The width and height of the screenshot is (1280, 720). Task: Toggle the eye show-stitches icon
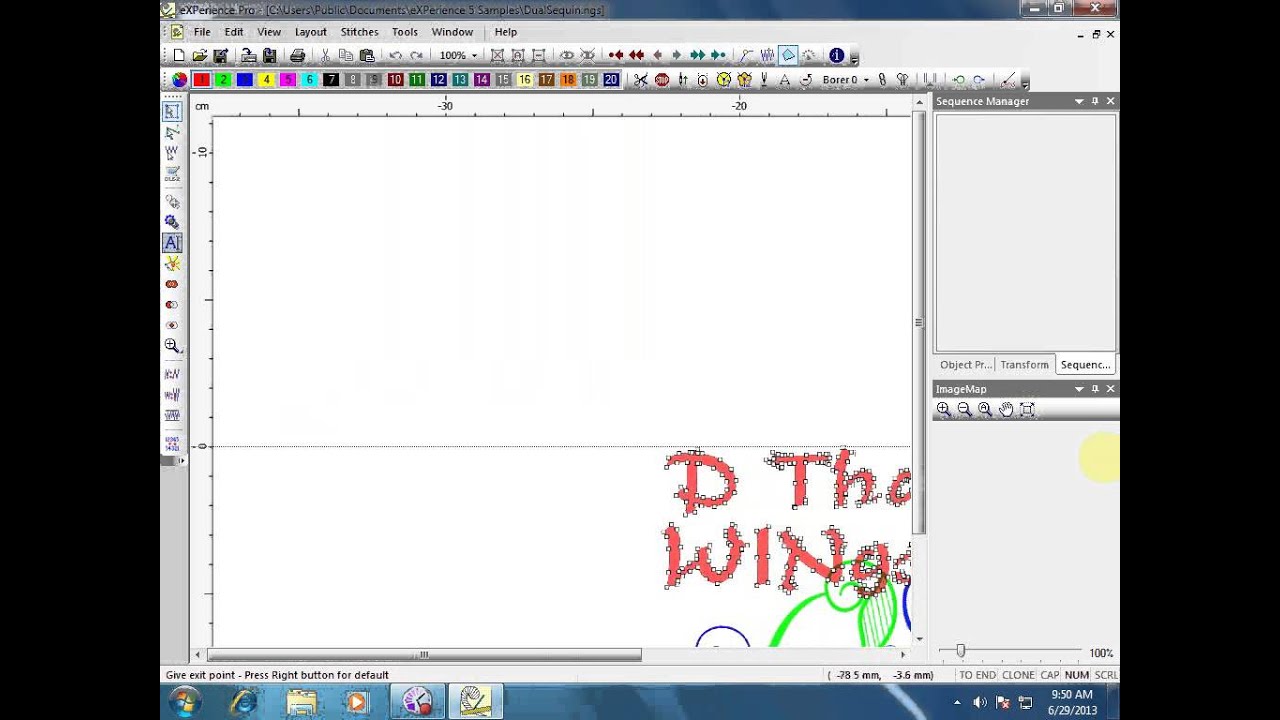(566, 56)
